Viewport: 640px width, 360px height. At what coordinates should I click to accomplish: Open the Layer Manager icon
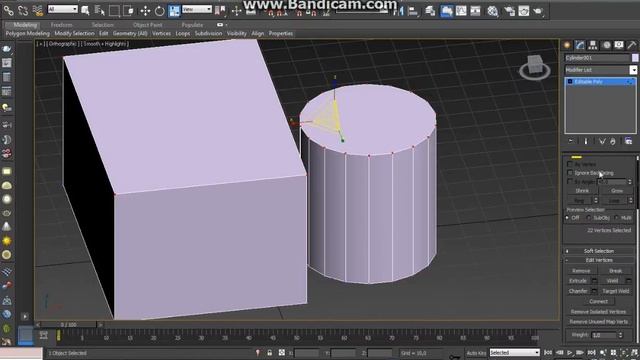tap(430, 11)
